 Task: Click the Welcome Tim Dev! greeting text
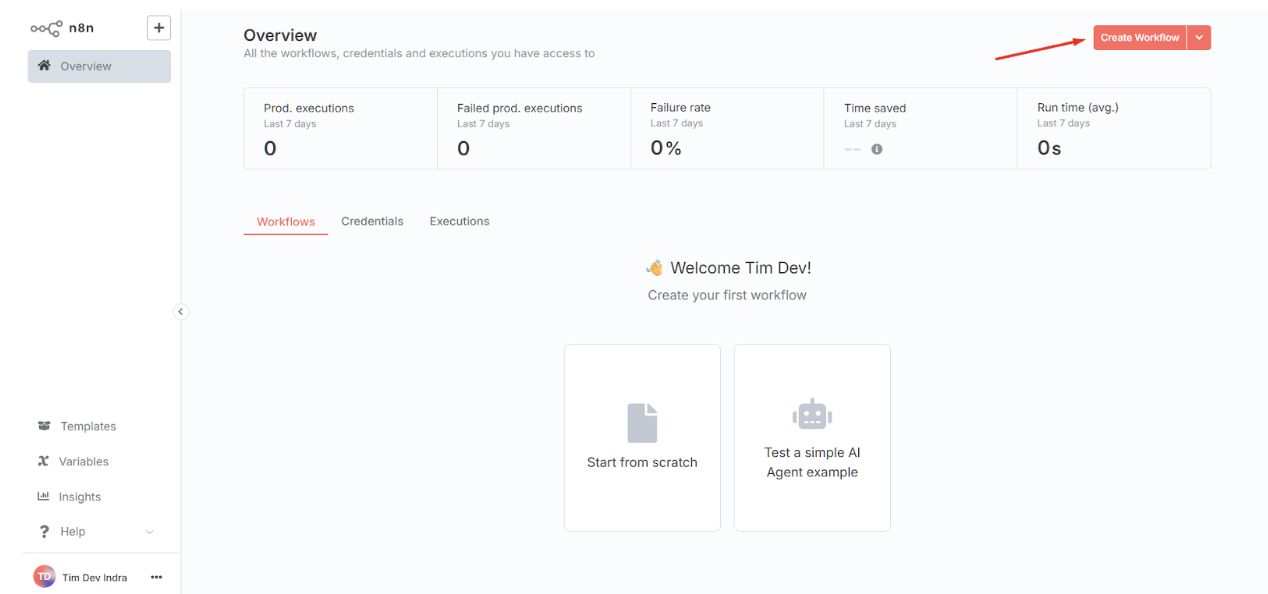[x=741, y=268]
